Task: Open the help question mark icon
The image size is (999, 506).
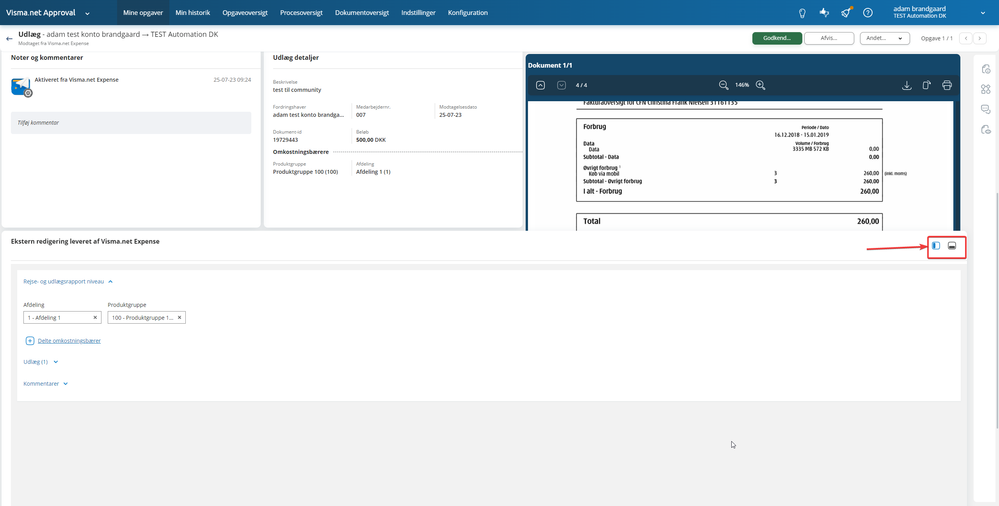Action: (x=867, y=13)
